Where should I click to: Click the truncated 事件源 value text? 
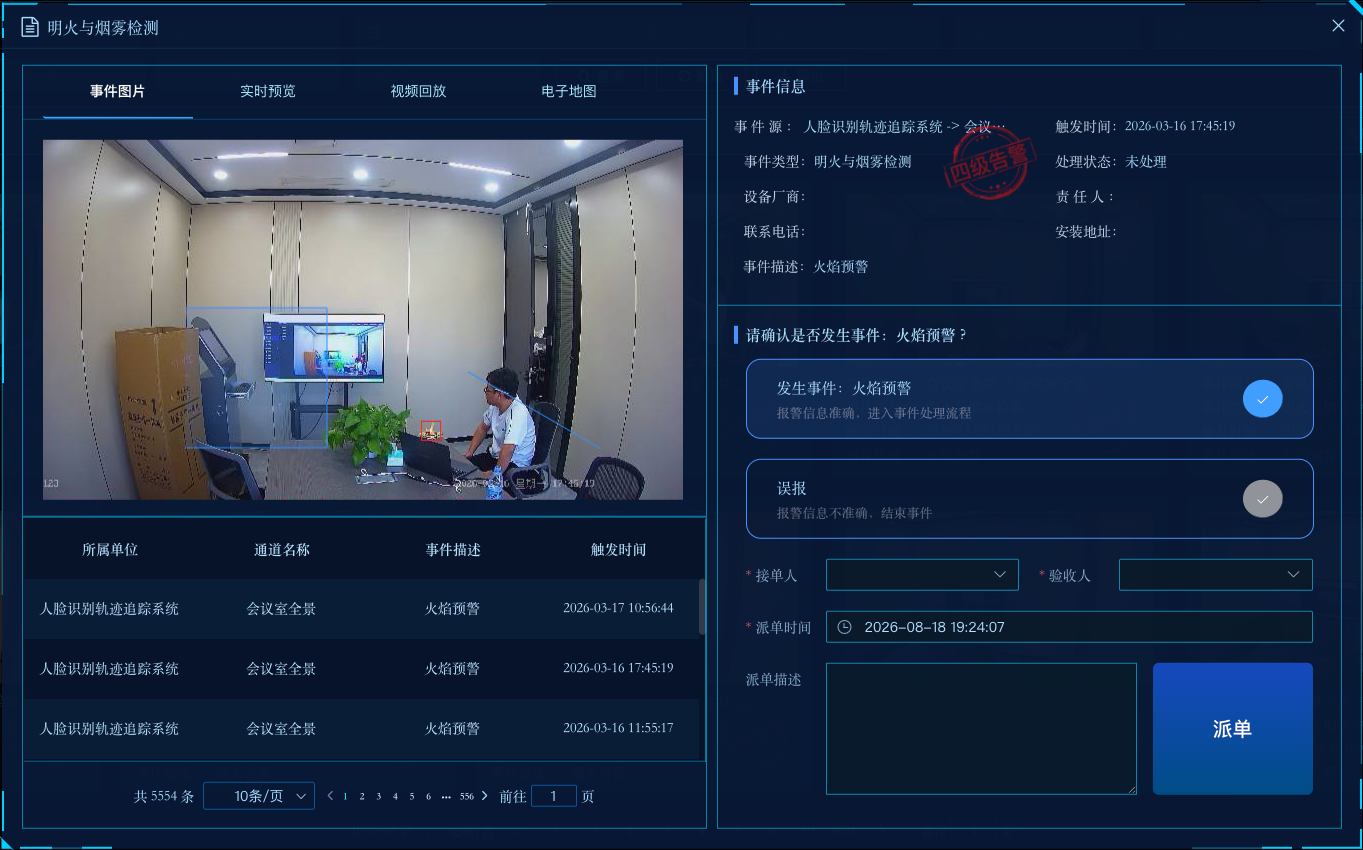904,127
